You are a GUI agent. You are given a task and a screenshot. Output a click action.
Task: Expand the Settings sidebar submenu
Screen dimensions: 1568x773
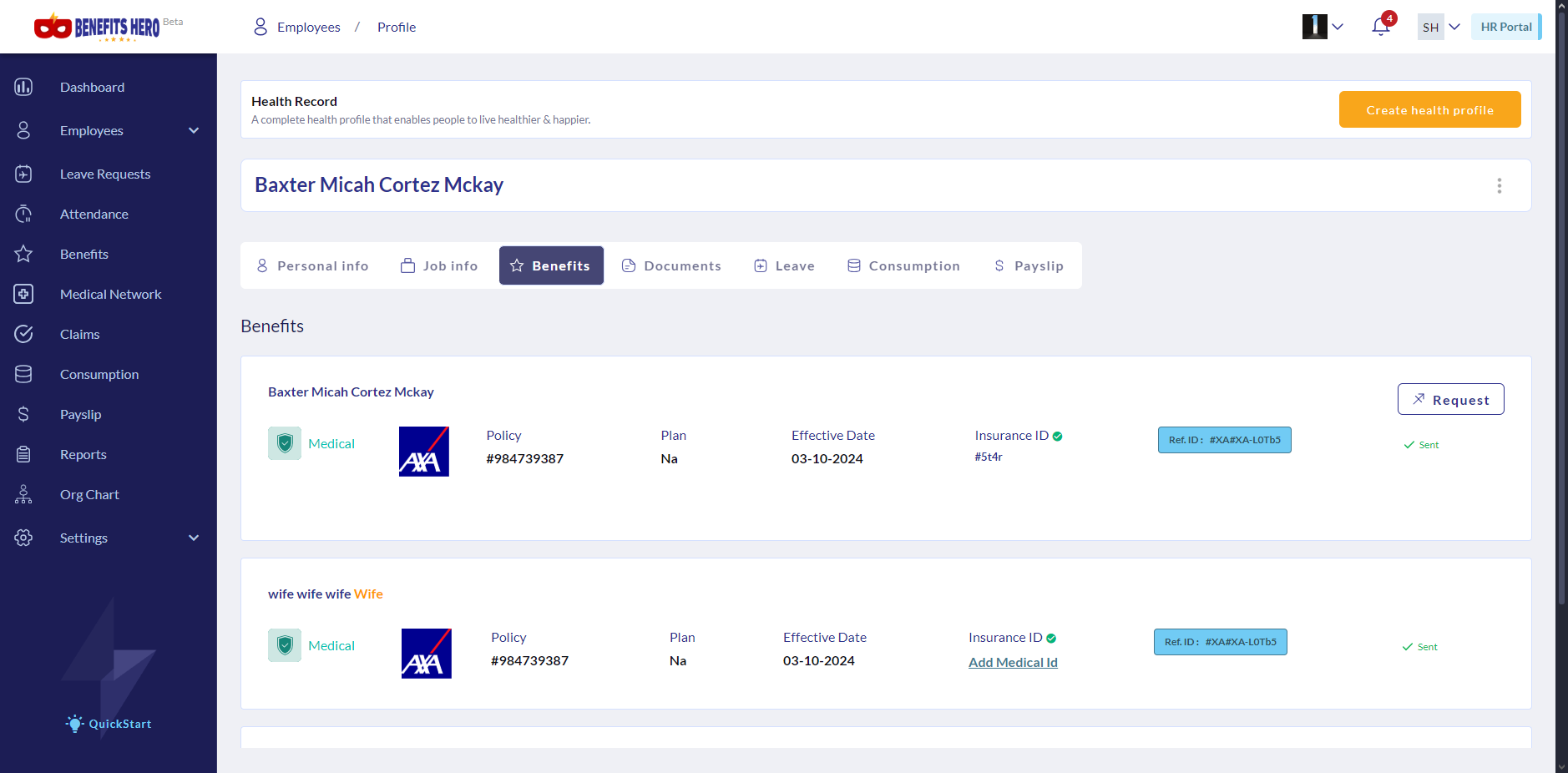point(194,538)
